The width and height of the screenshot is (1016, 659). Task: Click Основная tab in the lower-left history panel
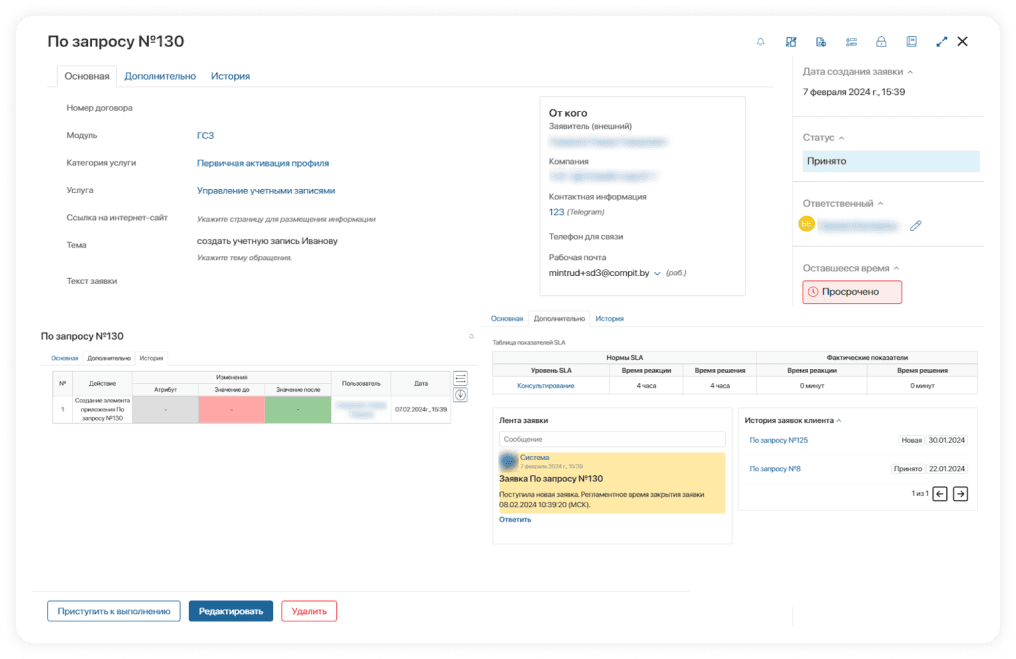click(65, 358)
